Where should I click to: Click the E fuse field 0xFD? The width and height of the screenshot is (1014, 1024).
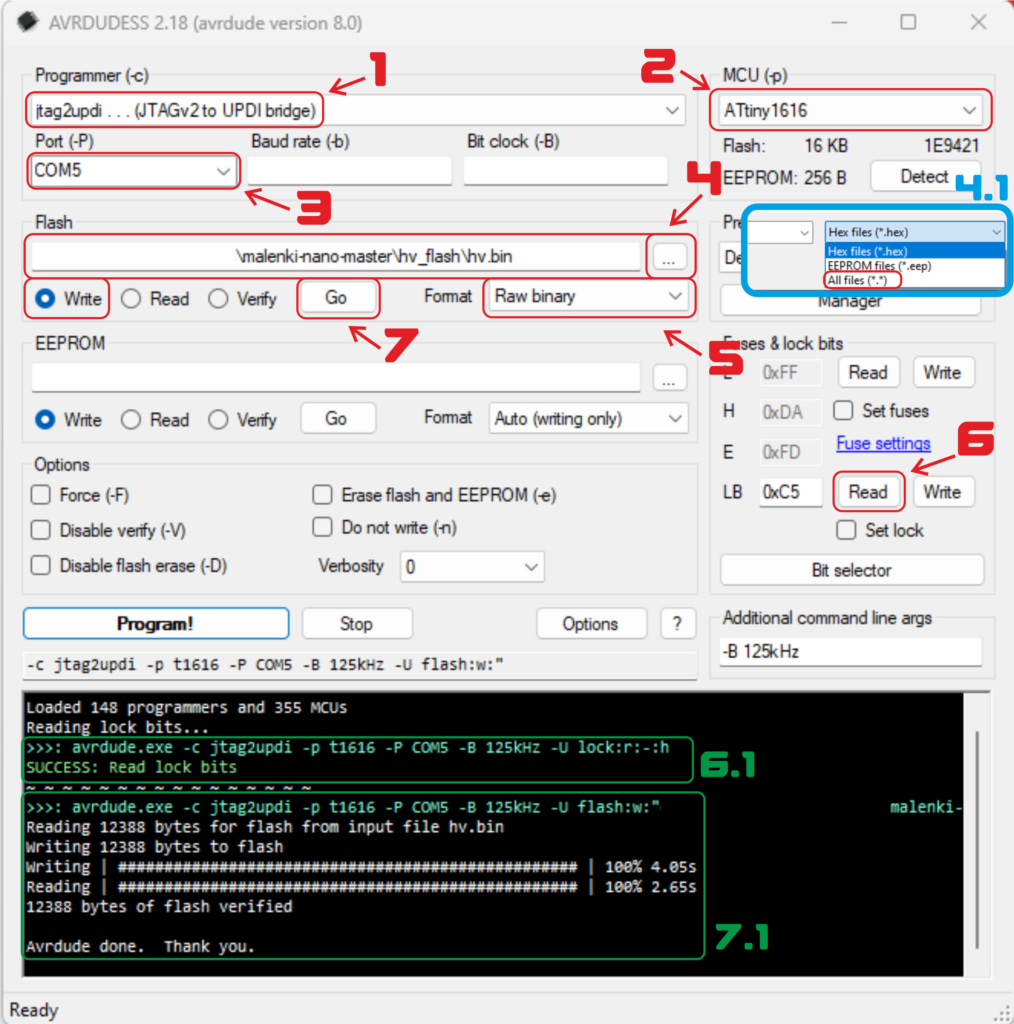tap(790, 452)
